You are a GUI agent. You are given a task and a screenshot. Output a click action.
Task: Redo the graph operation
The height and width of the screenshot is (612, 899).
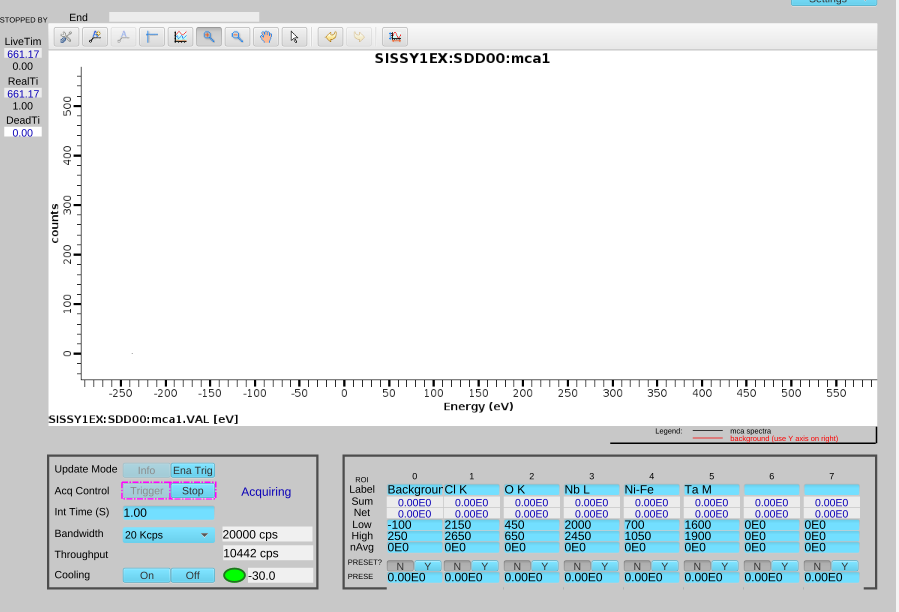pos(359,37)
